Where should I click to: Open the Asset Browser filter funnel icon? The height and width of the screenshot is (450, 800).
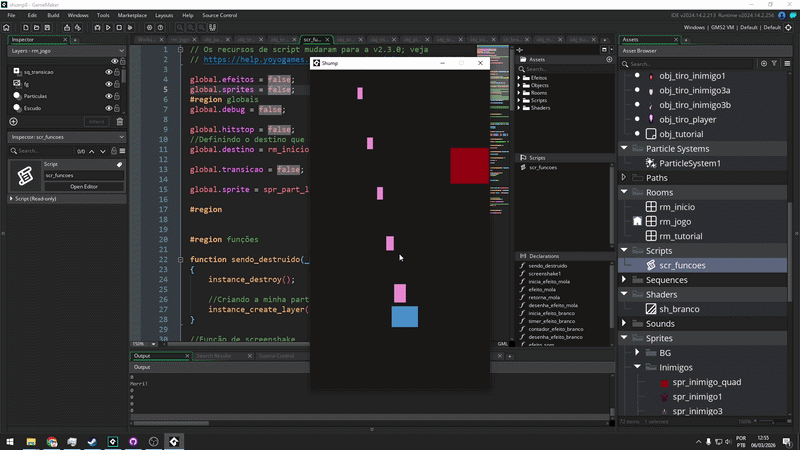(x=774, y=64)
